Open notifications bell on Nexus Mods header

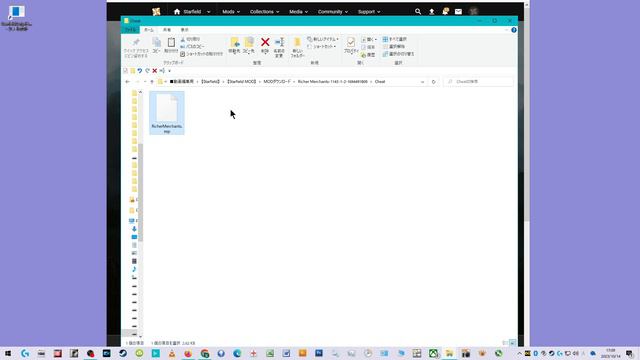pos(445,11)
